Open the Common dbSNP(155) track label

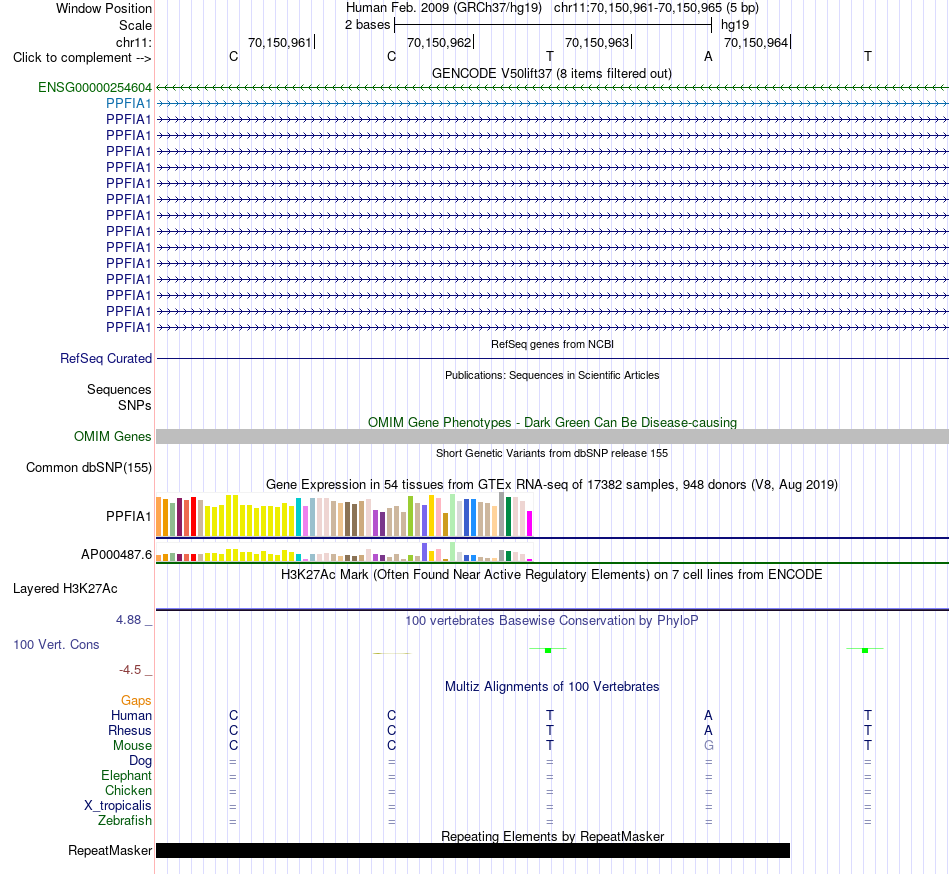click(88, 468)
